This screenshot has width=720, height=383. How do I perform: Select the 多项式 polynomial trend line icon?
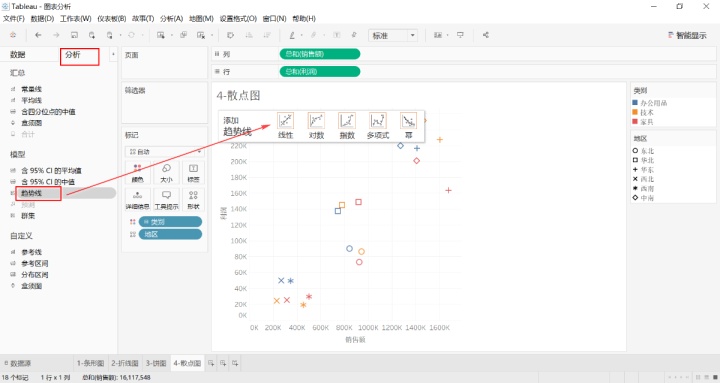377,121
